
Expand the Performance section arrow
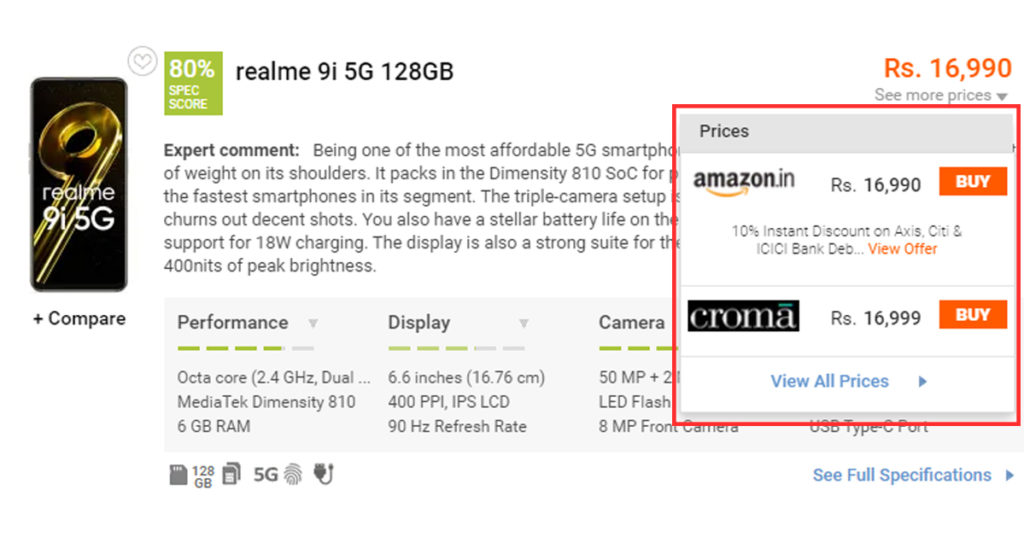point(313,324)
